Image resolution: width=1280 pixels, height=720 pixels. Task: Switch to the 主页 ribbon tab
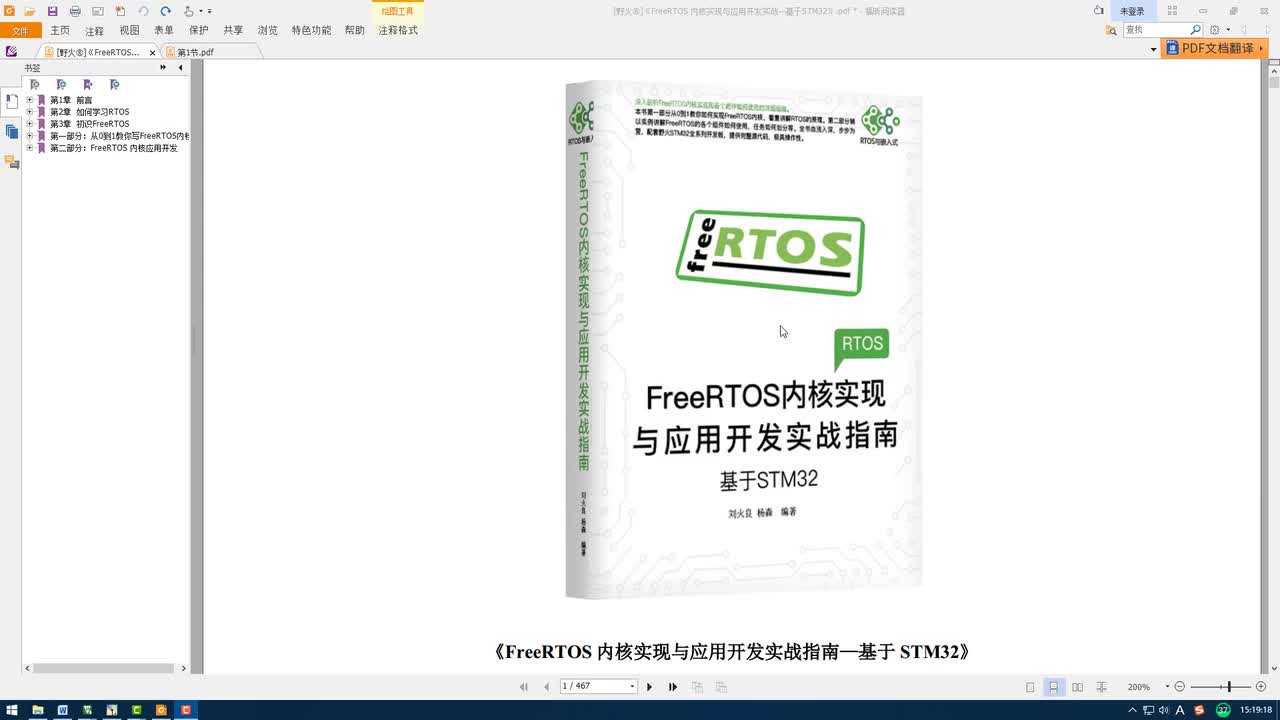(60, 31)
